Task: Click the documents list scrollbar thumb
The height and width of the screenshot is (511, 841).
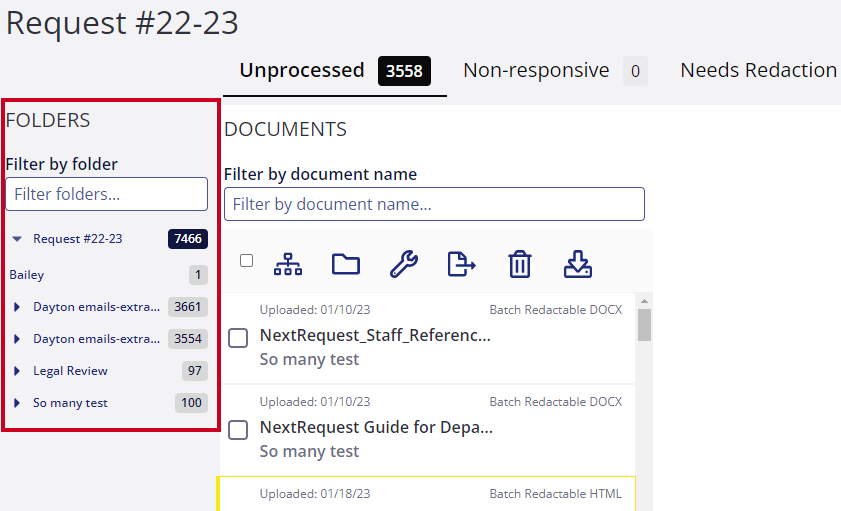Action: tap(644, 324)
